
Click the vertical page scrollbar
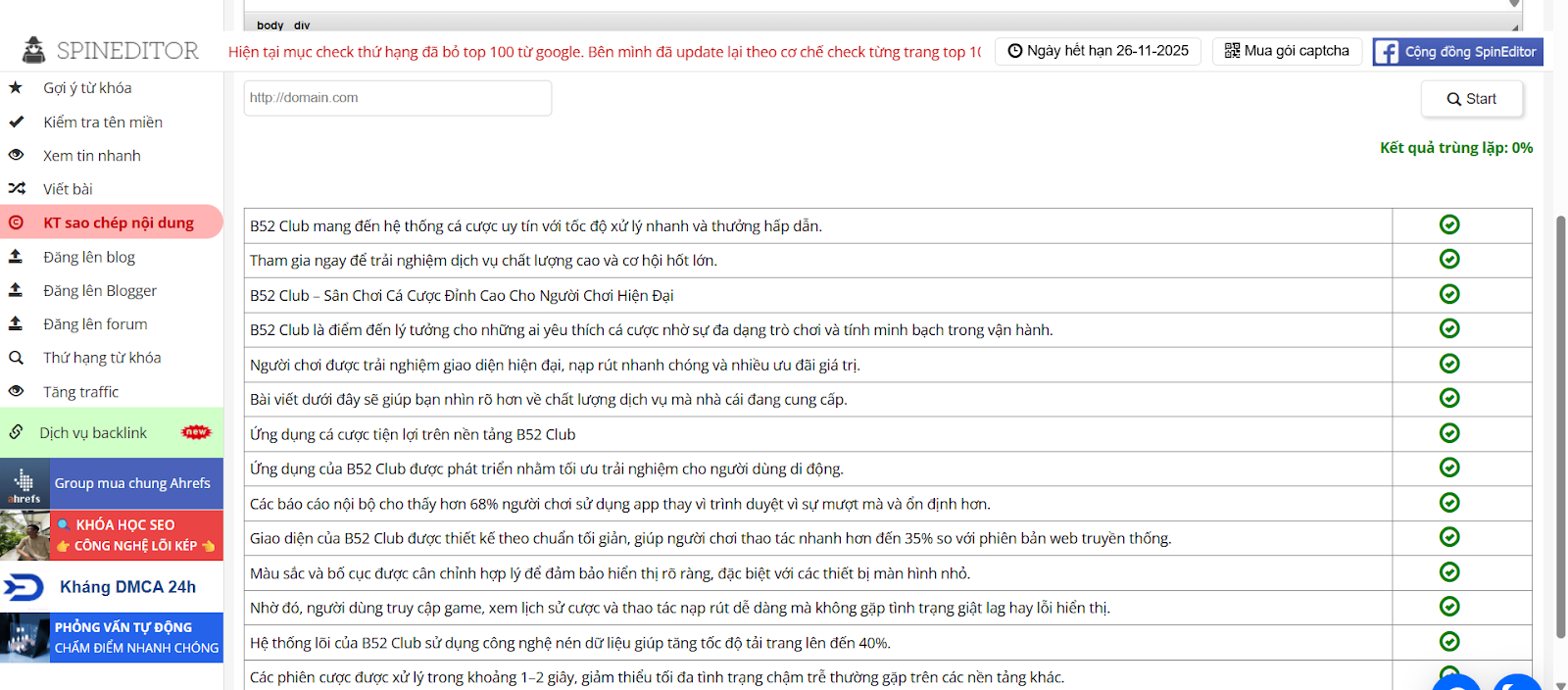tap(1560, 421)
